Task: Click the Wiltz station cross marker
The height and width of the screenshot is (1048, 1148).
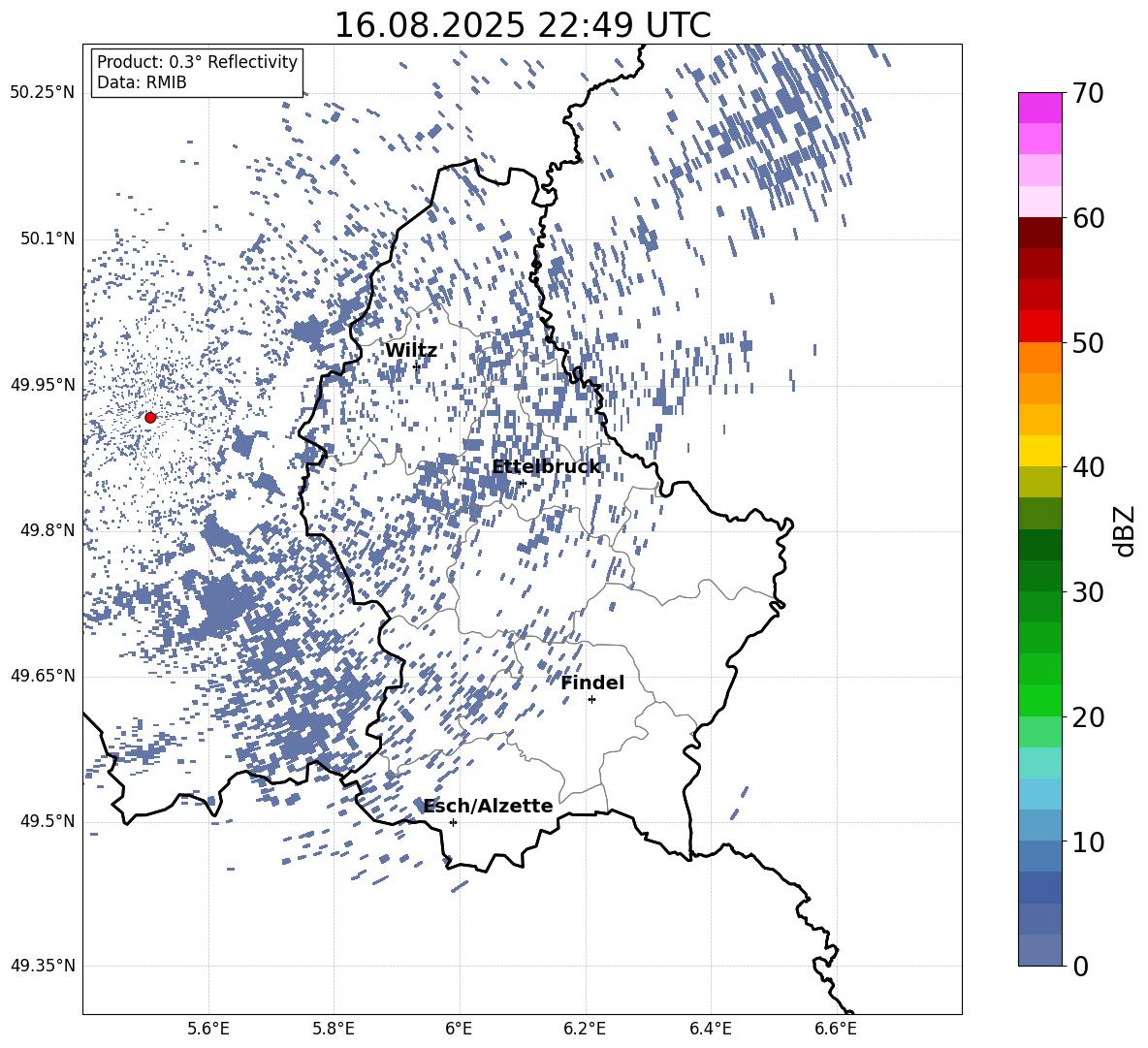Action: (417, 366)
